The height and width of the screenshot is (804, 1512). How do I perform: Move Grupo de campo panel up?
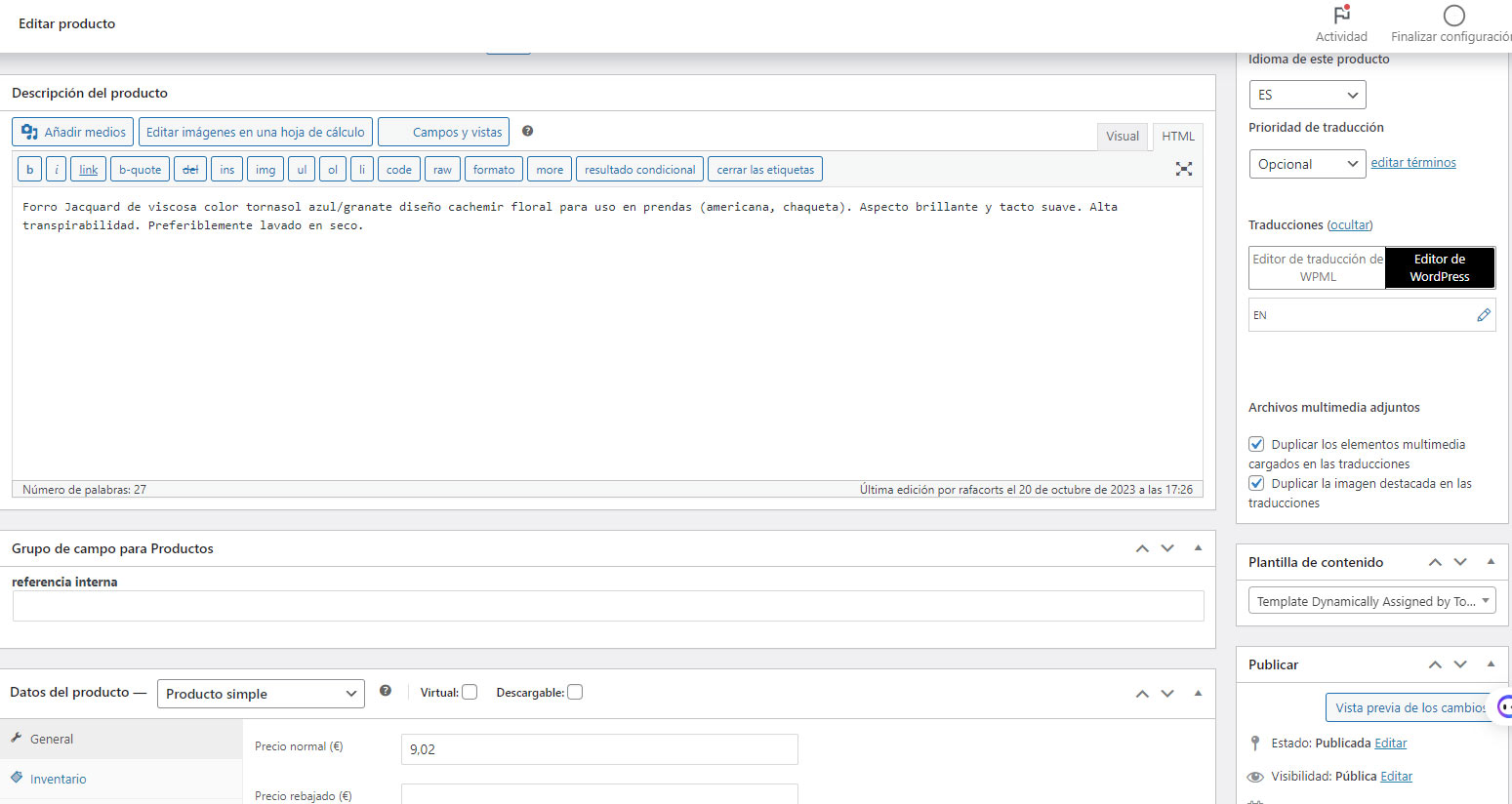(x=1142, y=548)
